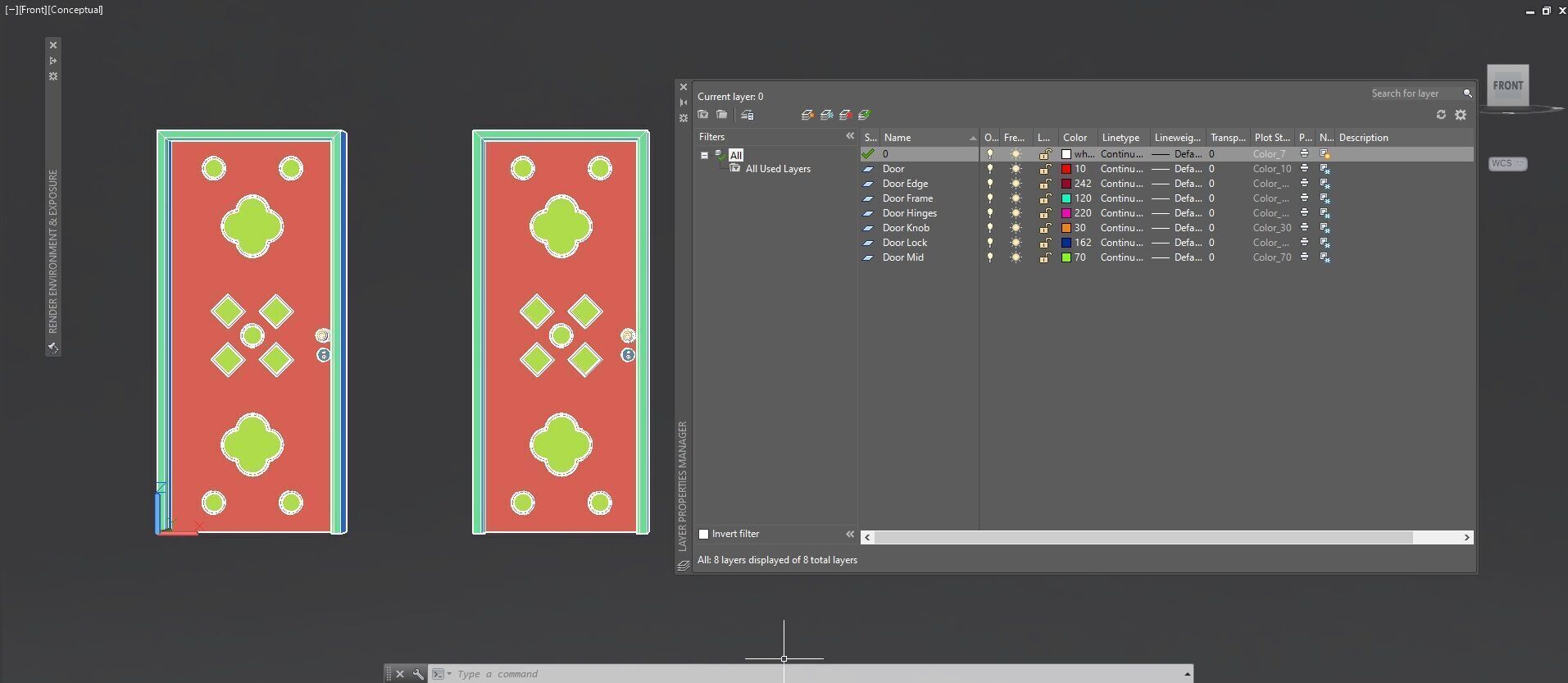
Task: Collapse the All filter tree node
Action: tap(704, 155)
